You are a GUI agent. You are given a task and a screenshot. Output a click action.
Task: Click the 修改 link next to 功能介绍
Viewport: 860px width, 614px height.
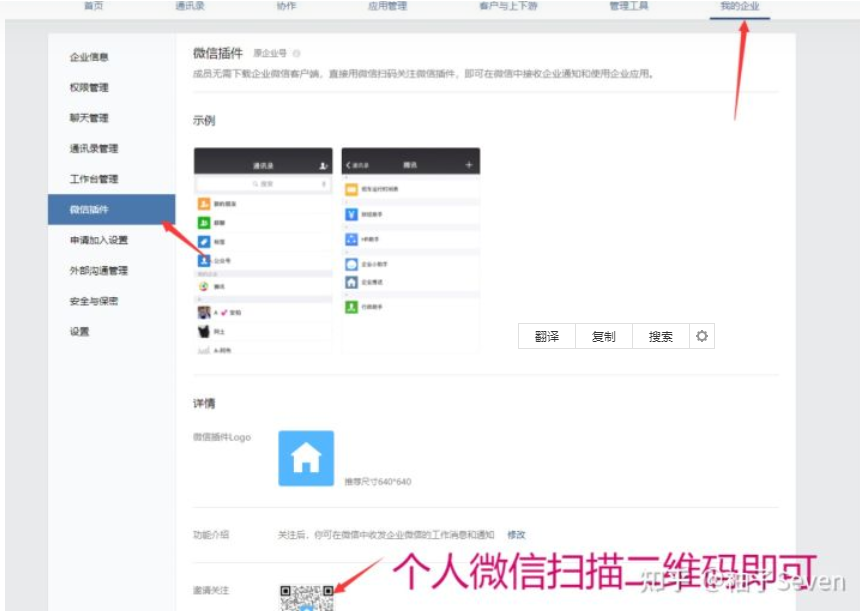tap(516, 534)
